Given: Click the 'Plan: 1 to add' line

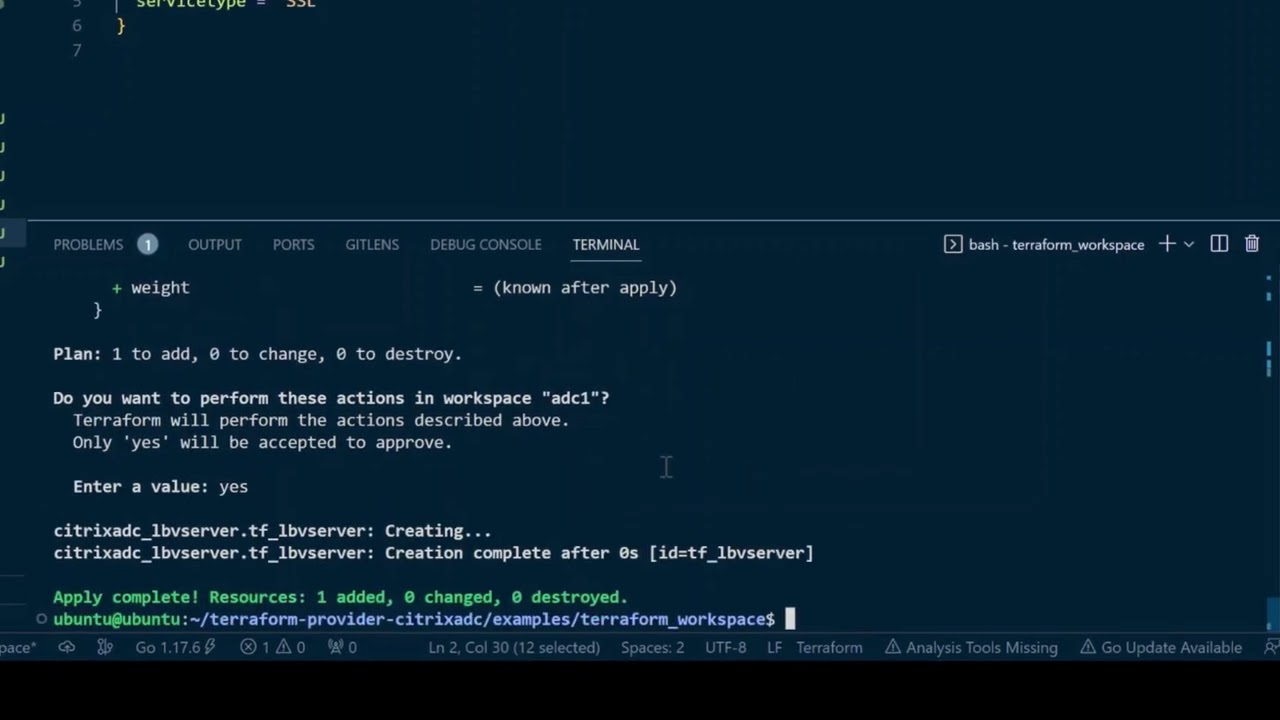Looking at the screenshot, I should click(x=257, y=354).
